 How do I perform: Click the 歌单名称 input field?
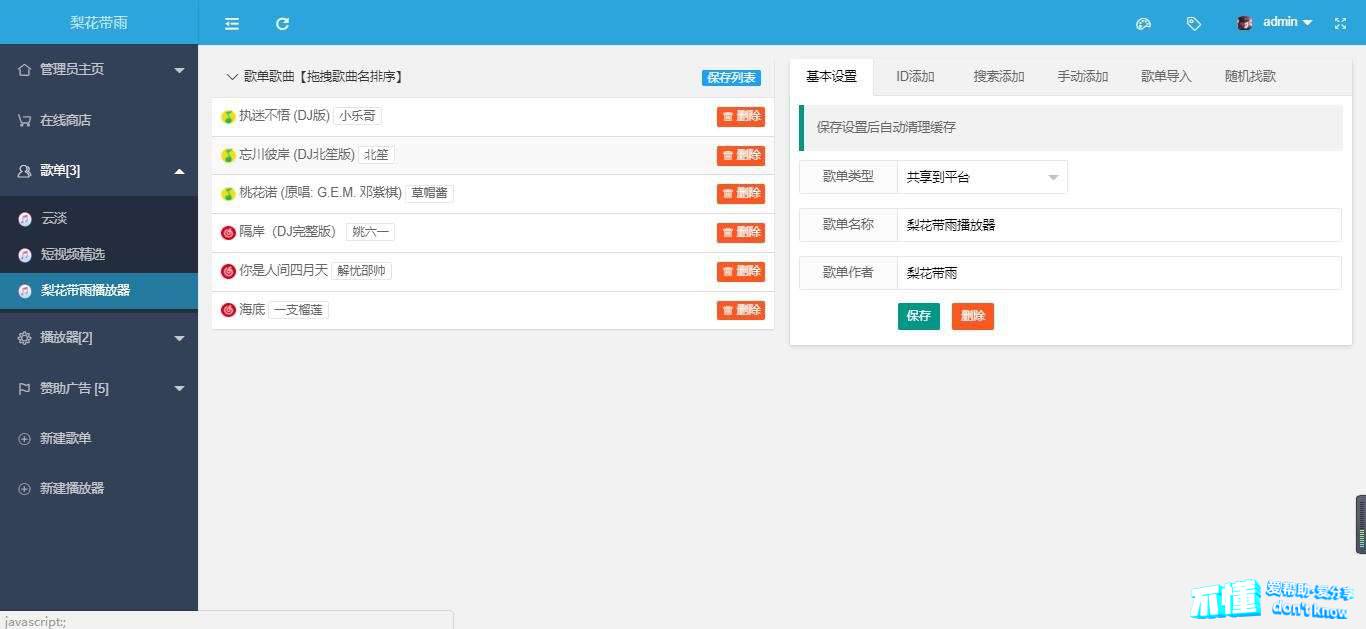(x=1118, y=225)
